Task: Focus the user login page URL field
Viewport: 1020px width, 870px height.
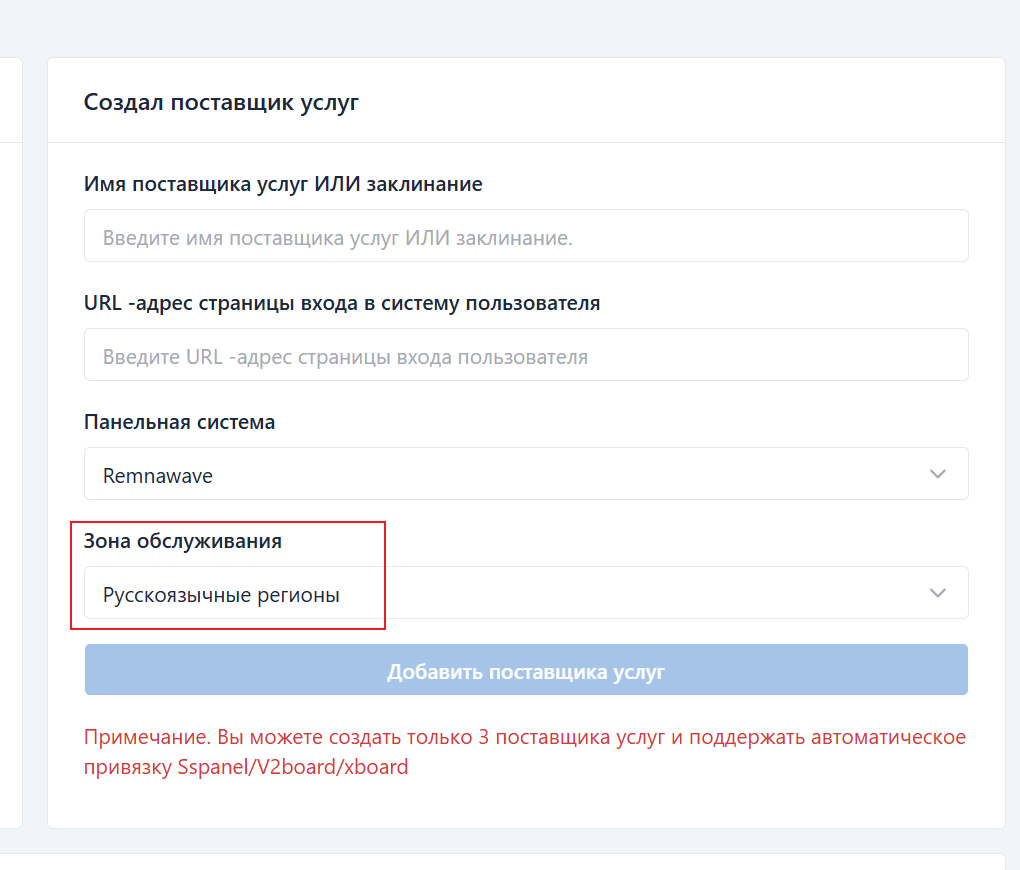Action: [x=527, y=354]
